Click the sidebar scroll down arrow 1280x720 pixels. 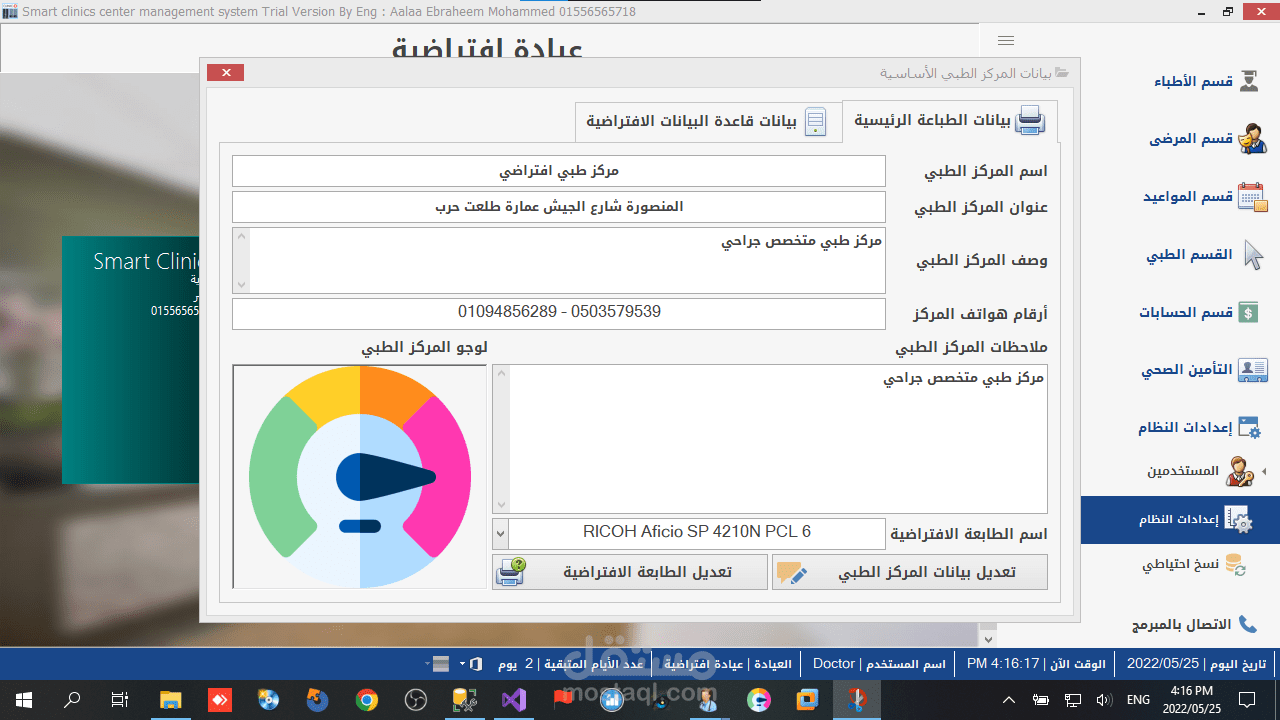(988, 639)
